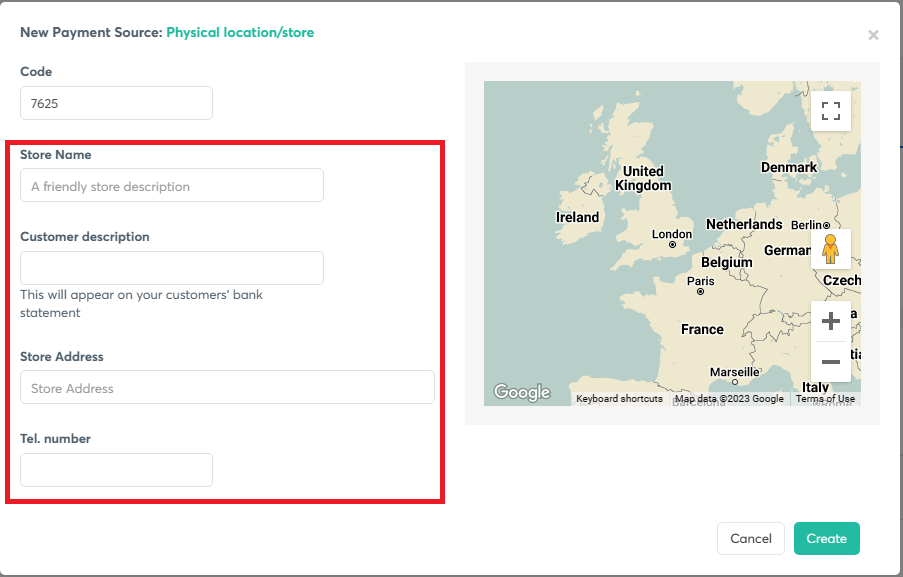This screenshot has width=903, height=577.
Task: Focus the Tel. number field
Action: (116, 470)
